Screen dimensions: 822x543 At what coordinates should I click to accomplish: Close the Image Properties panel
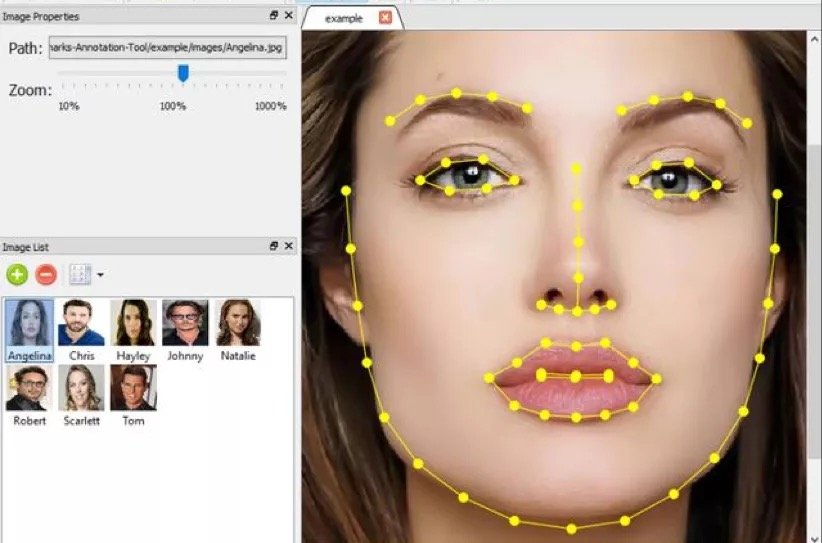(x=288, y=16)
